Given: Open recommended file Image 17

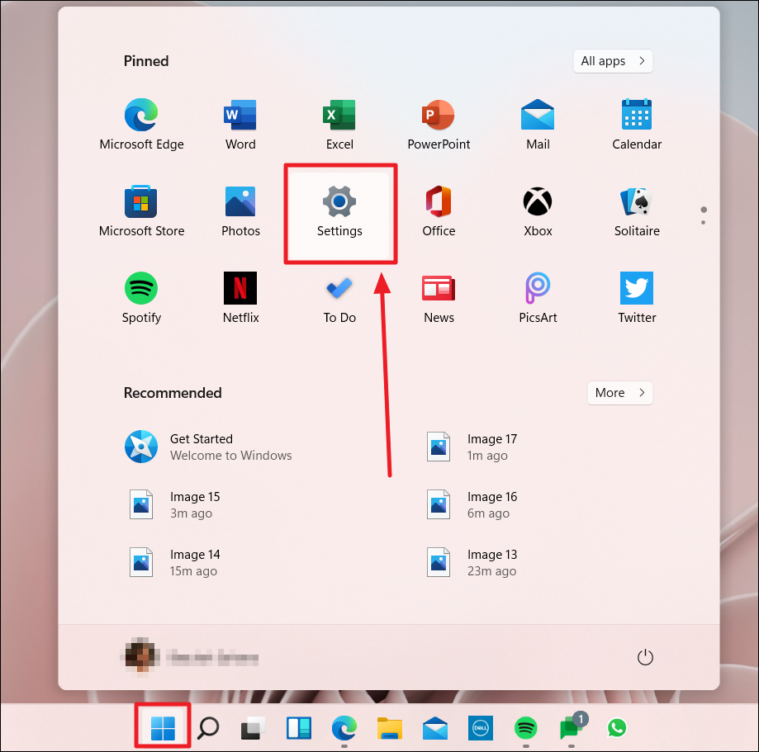Looking at the screenshot, I should pos(472,447).
